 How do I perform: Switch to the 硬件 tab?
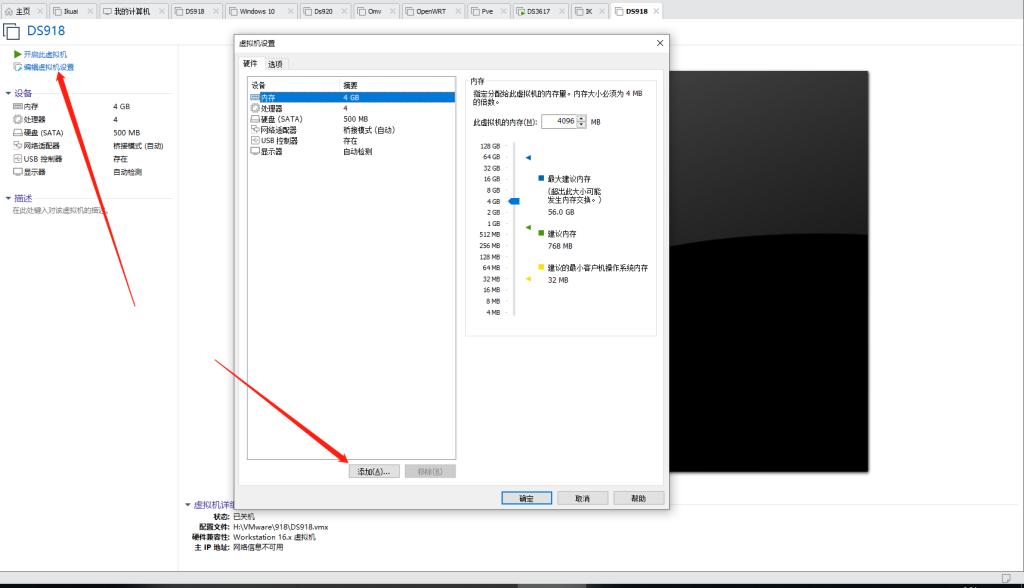pyautogui.click(x=250, y=63)
